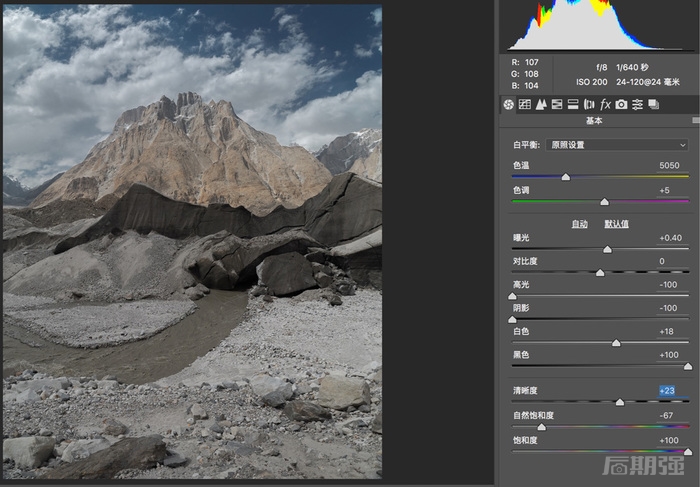The image size is (700, 487).
Task: Click the 高光 highlights slider thumb
Action: [x=512, y=296]
